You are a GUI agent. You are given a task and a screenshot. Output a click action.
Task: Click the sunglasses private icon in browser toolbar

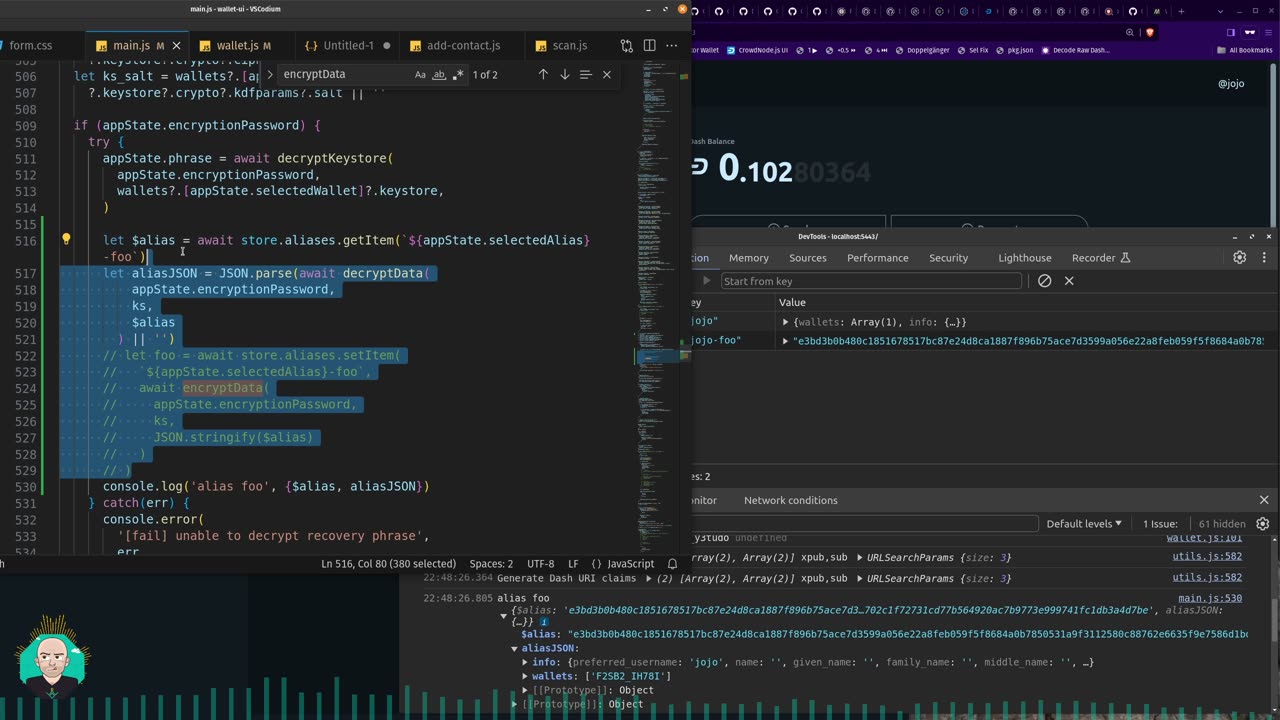(1250, 32)
